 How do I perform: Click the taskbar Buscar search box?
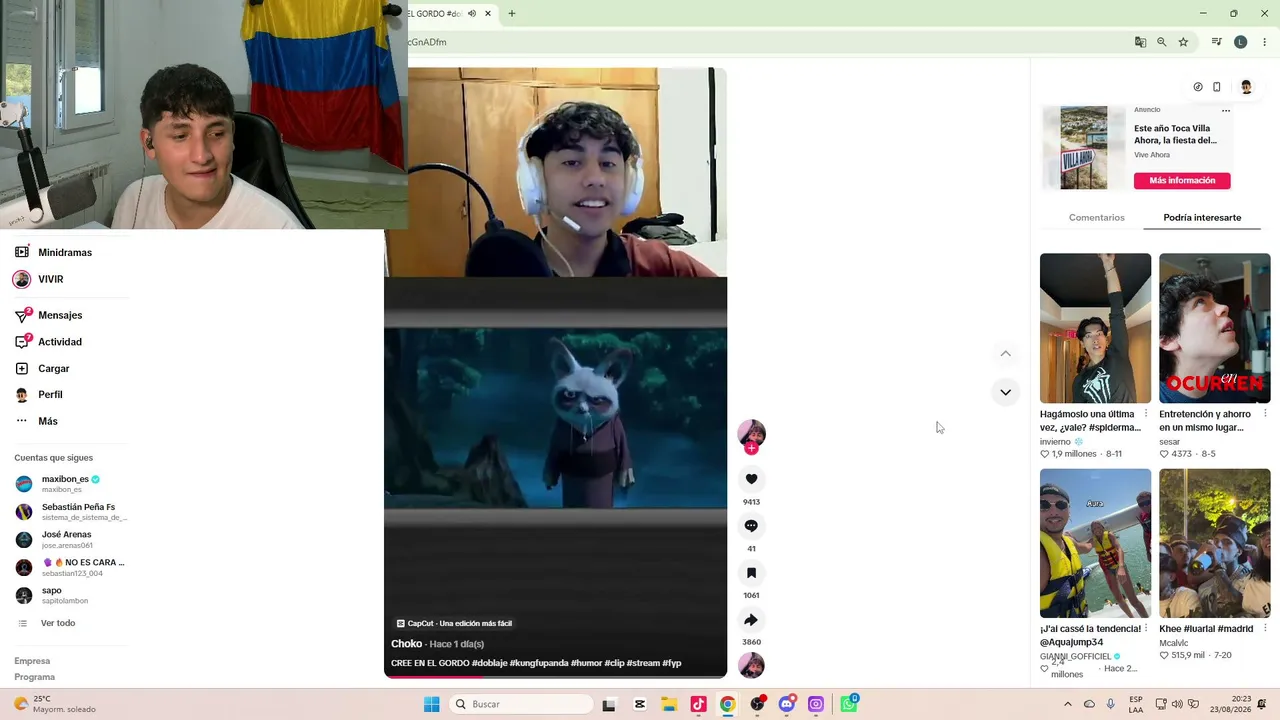point(520,704)
